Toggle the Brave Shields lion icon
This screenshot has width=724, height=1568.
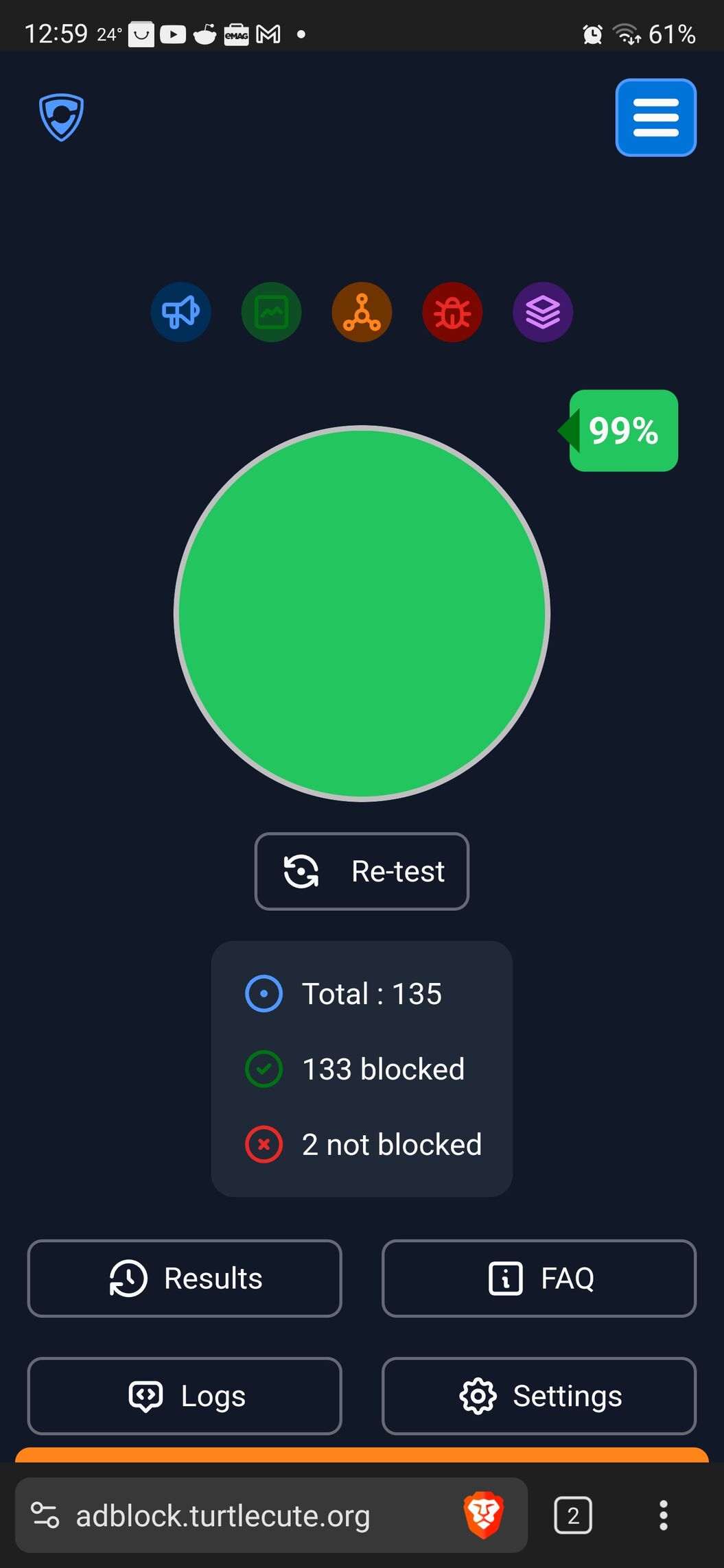484,1515
